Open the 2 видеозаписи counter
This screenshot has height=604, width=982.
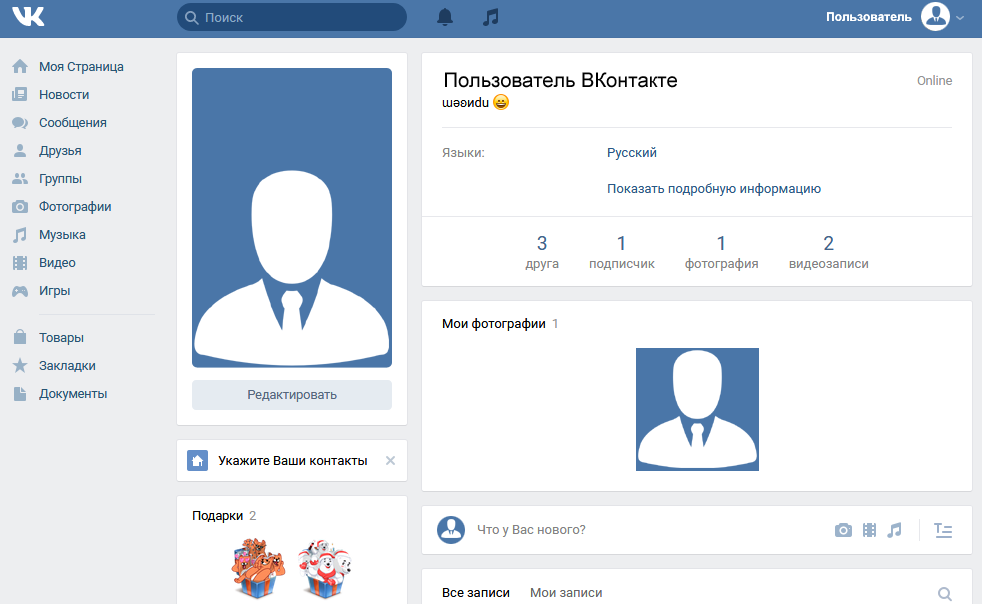point(829,252)
